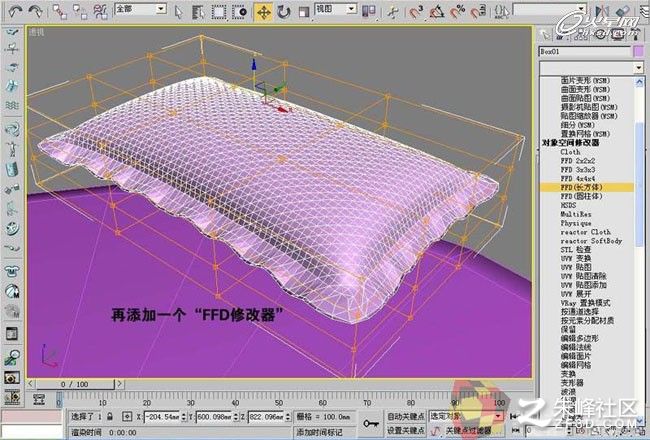650x440 pixels.
Task: Click the reactor Analyze World magnifier icon
Action: pyautogui.click(x=12, y=357)
